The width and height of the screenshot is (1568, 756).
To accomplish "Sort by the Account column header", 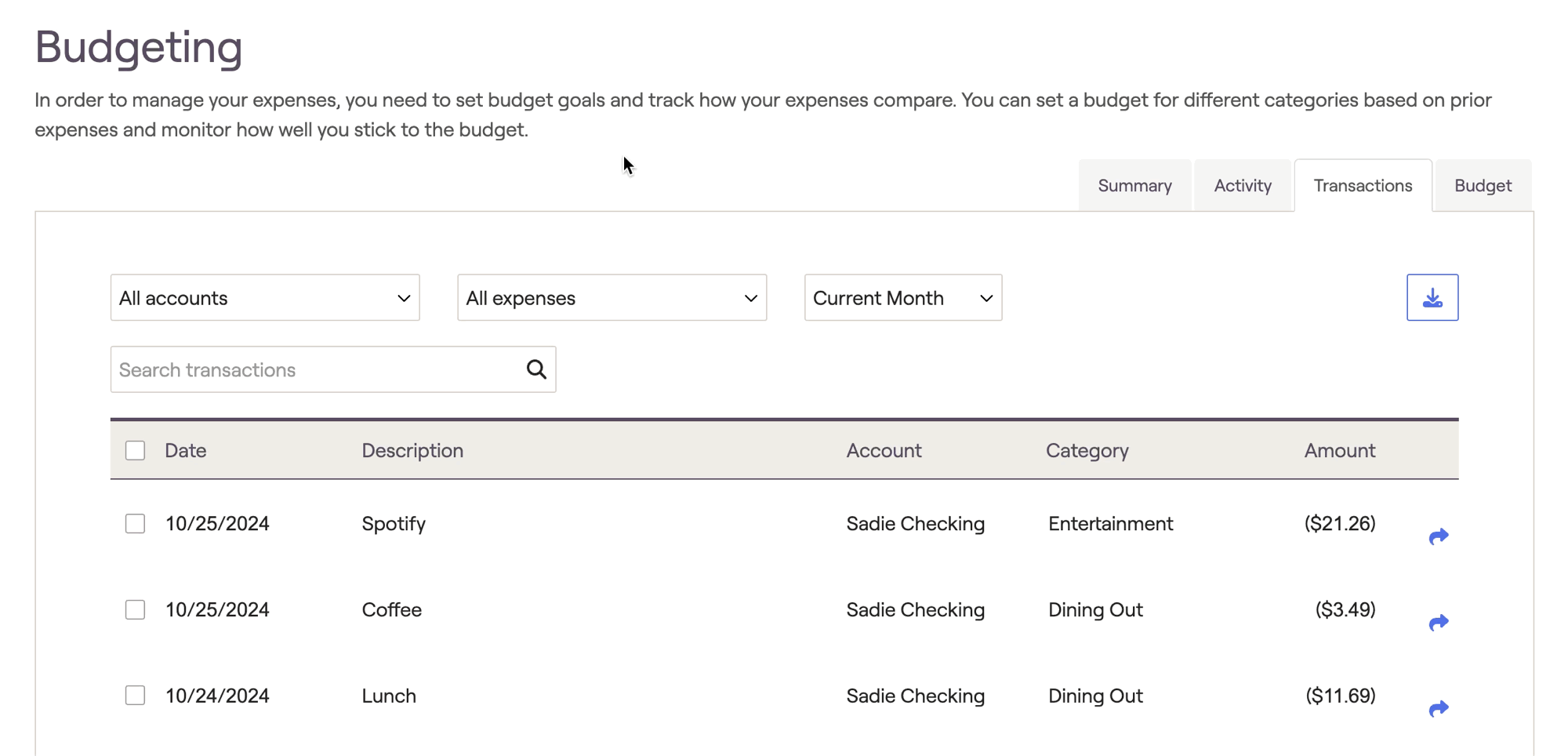I will (884, 450).
